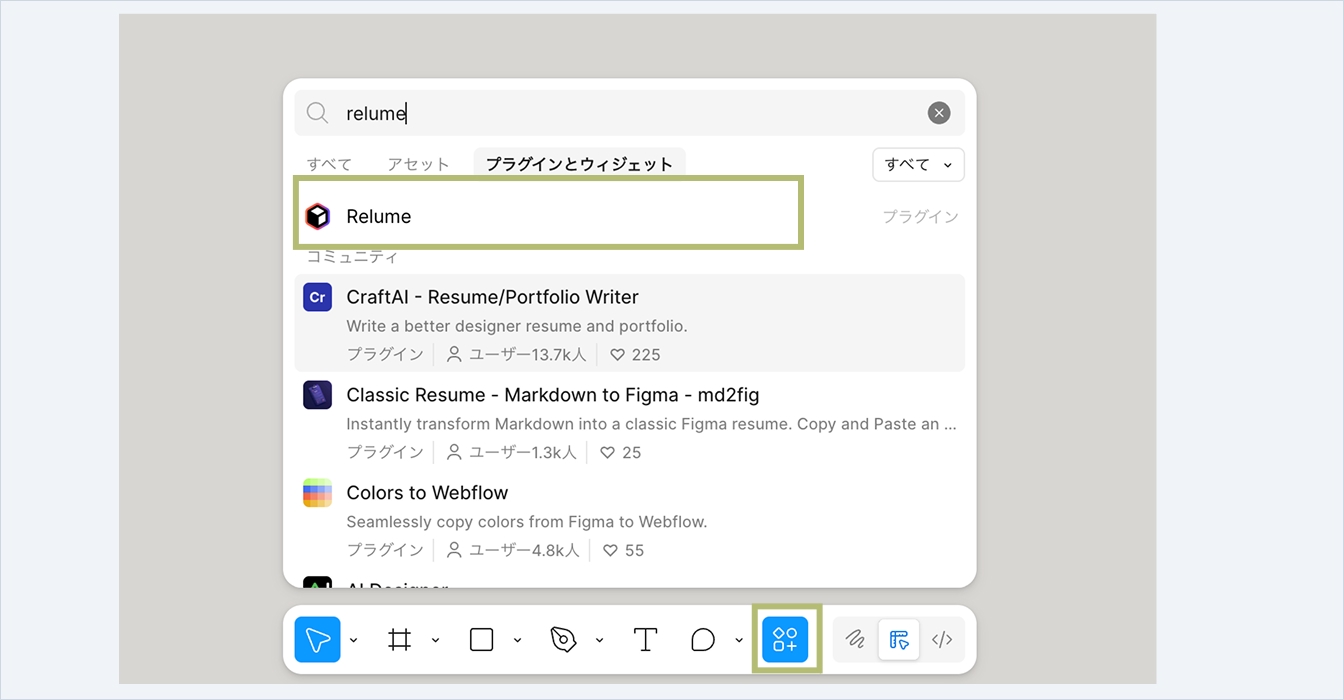Select the Comment tool

pyautogui.click(x=703, y=640)
